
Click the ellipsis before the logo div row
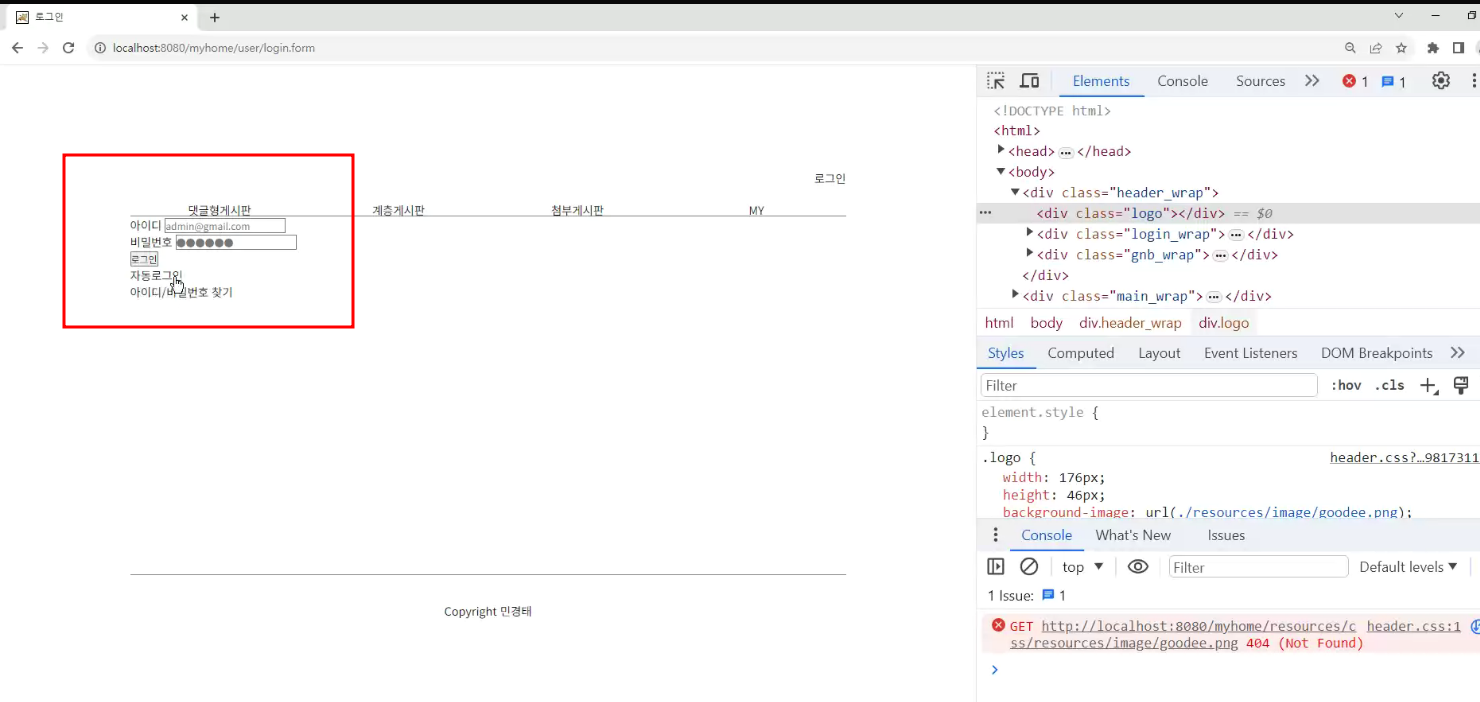point(985,213)
